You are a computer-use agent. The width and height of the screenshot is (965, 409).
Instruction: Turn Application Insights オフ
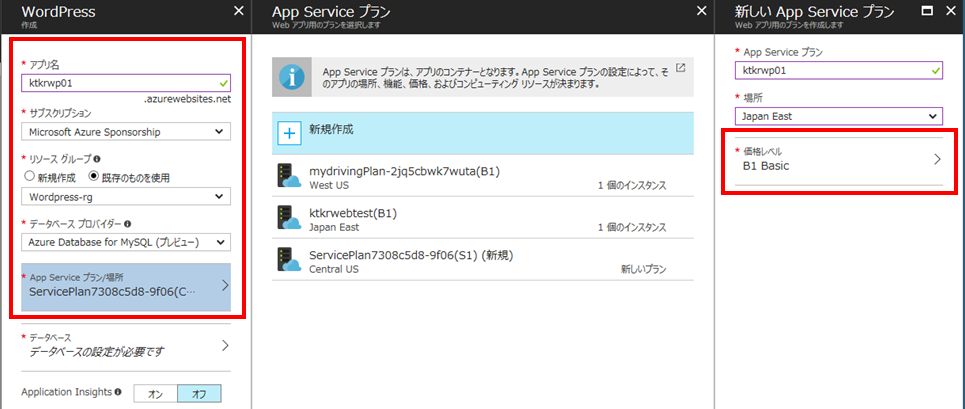pos(199,394)
